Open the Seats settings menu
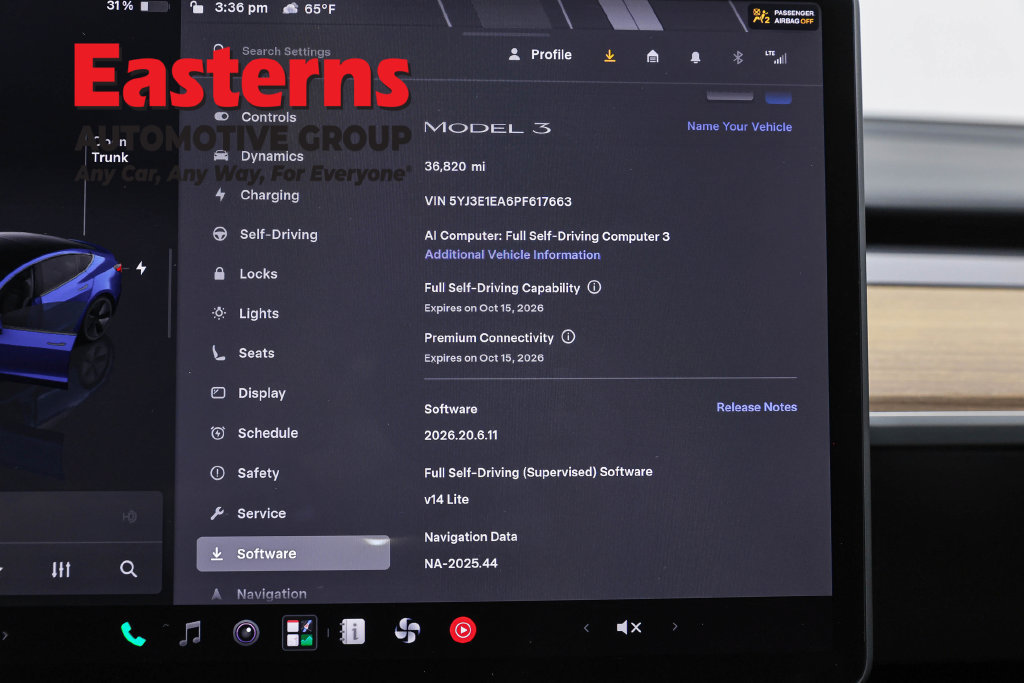1024x683 pixels. (x=243, y=353)
